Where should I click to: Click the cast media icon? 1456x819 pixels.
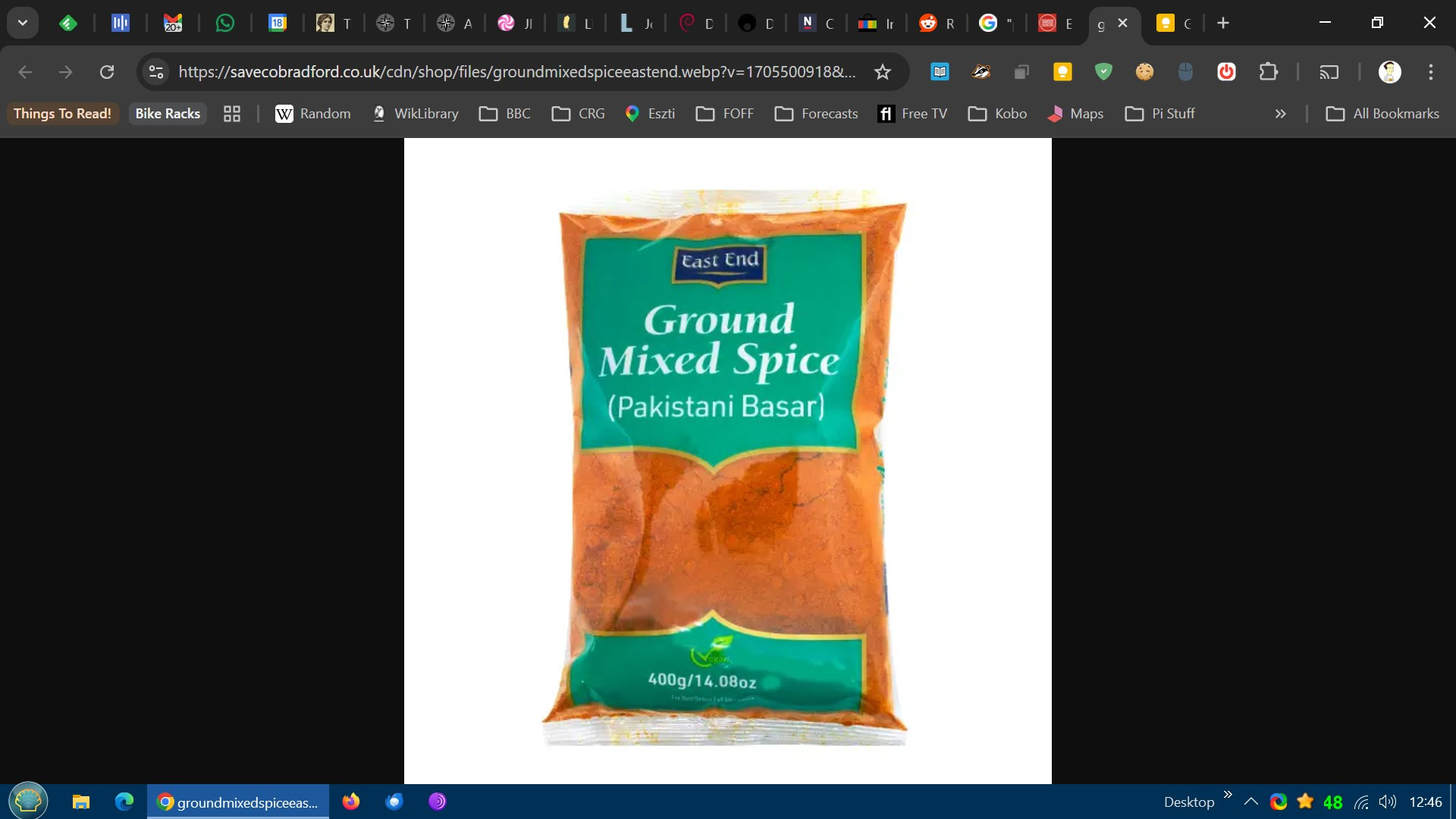pos(1329,72)
